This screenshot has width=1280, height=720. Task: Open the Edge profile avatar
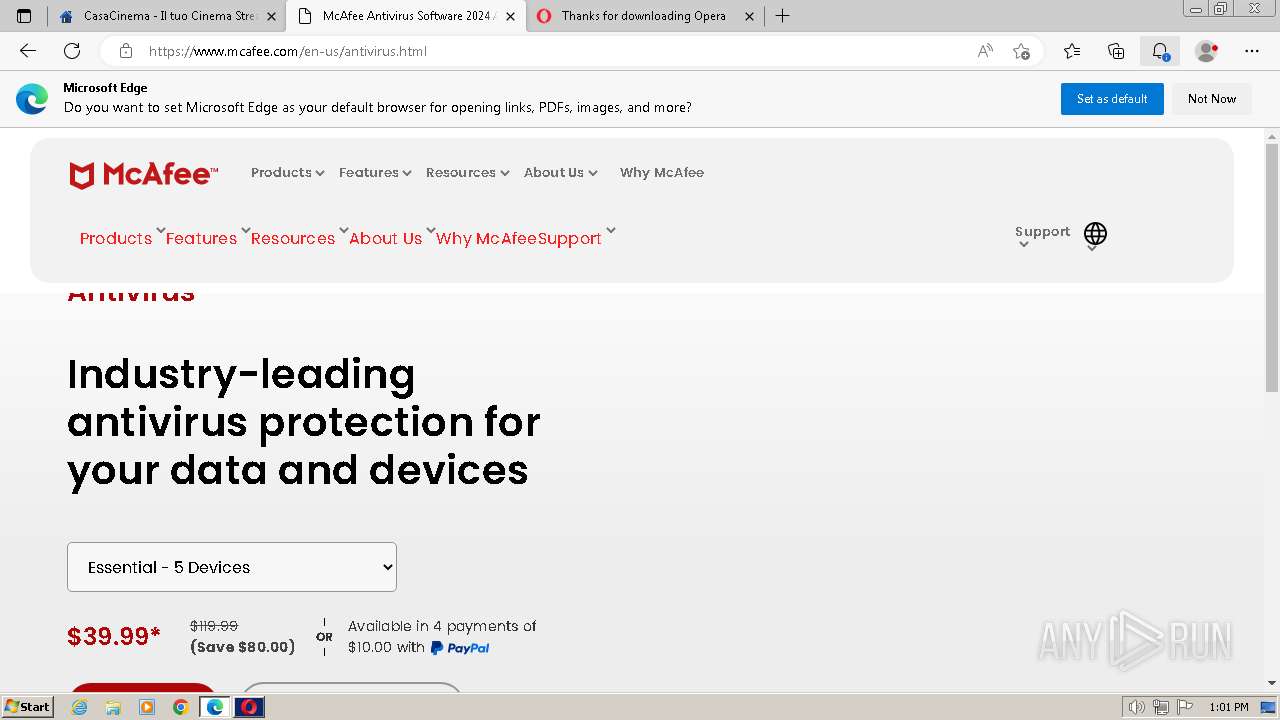pos(1207,51)
